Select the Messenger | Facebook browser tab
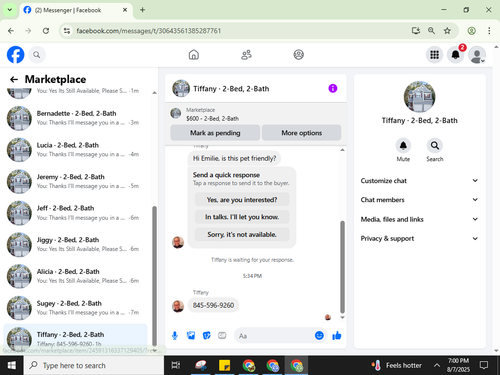 [76, 10]
